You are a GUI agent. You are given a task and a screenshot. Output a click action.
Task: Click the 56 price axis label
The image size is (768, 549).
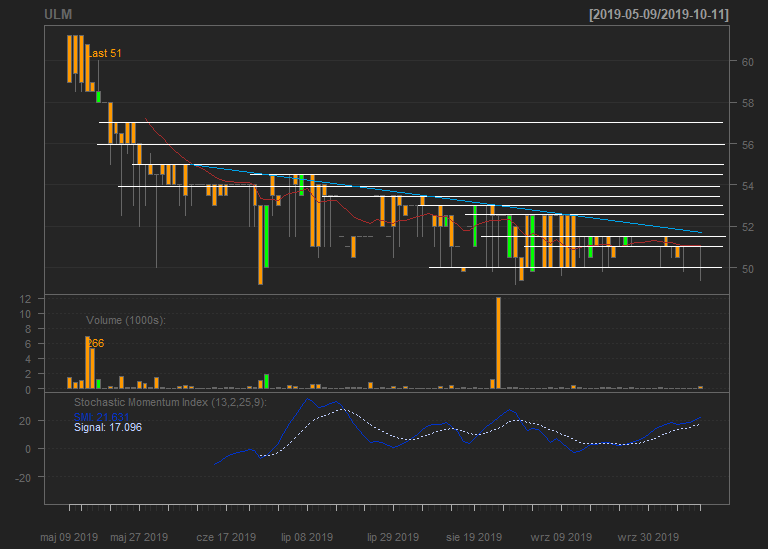(x=747, y=145)
